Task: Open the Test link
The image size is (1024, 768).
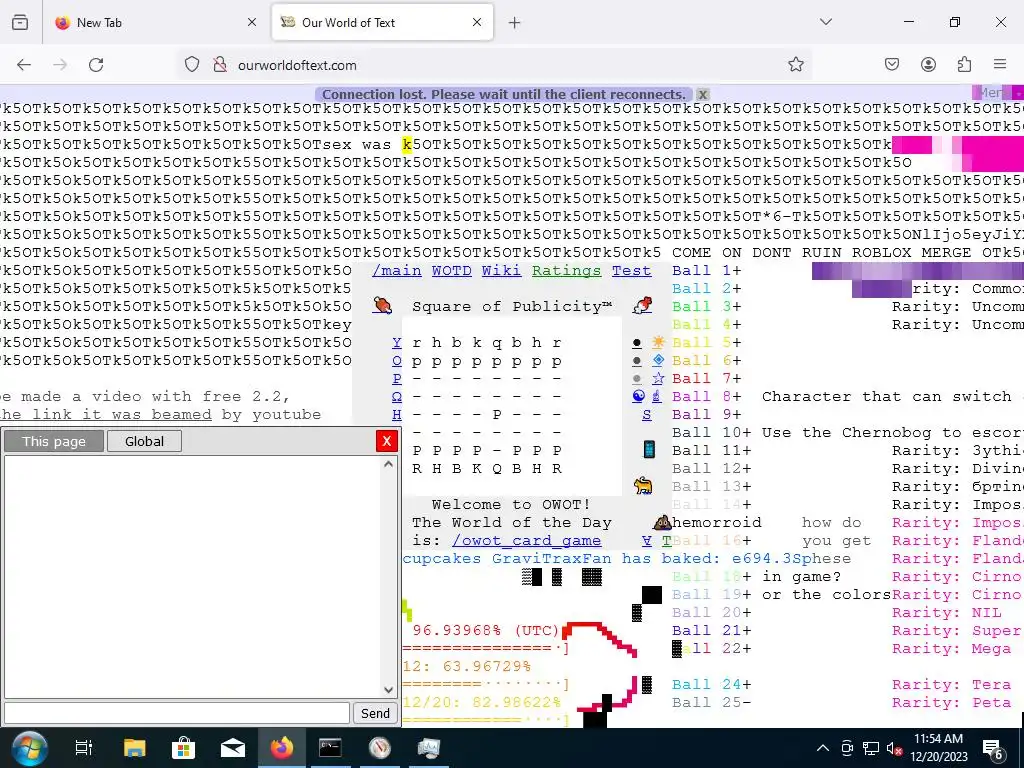Action: 632,270
